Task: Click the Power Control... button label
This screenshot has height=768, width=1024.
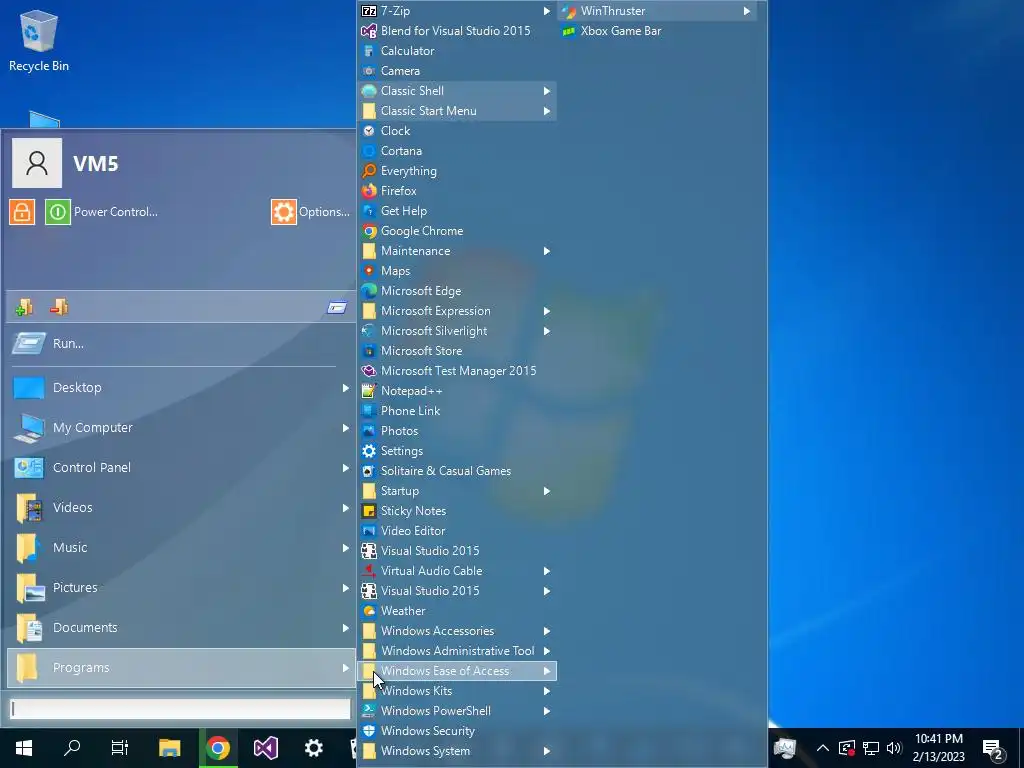Action: click(116, 212)
